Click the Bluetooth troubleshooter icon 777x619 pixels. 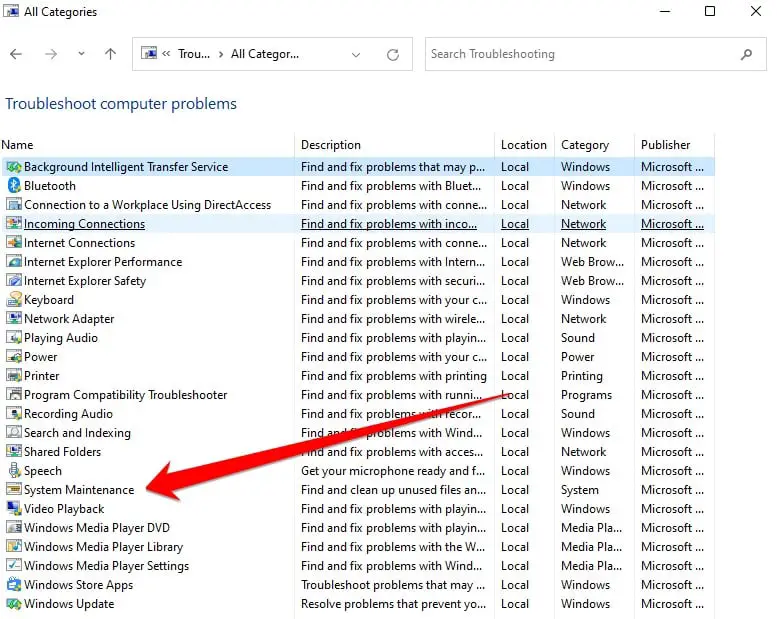point(14,186)
